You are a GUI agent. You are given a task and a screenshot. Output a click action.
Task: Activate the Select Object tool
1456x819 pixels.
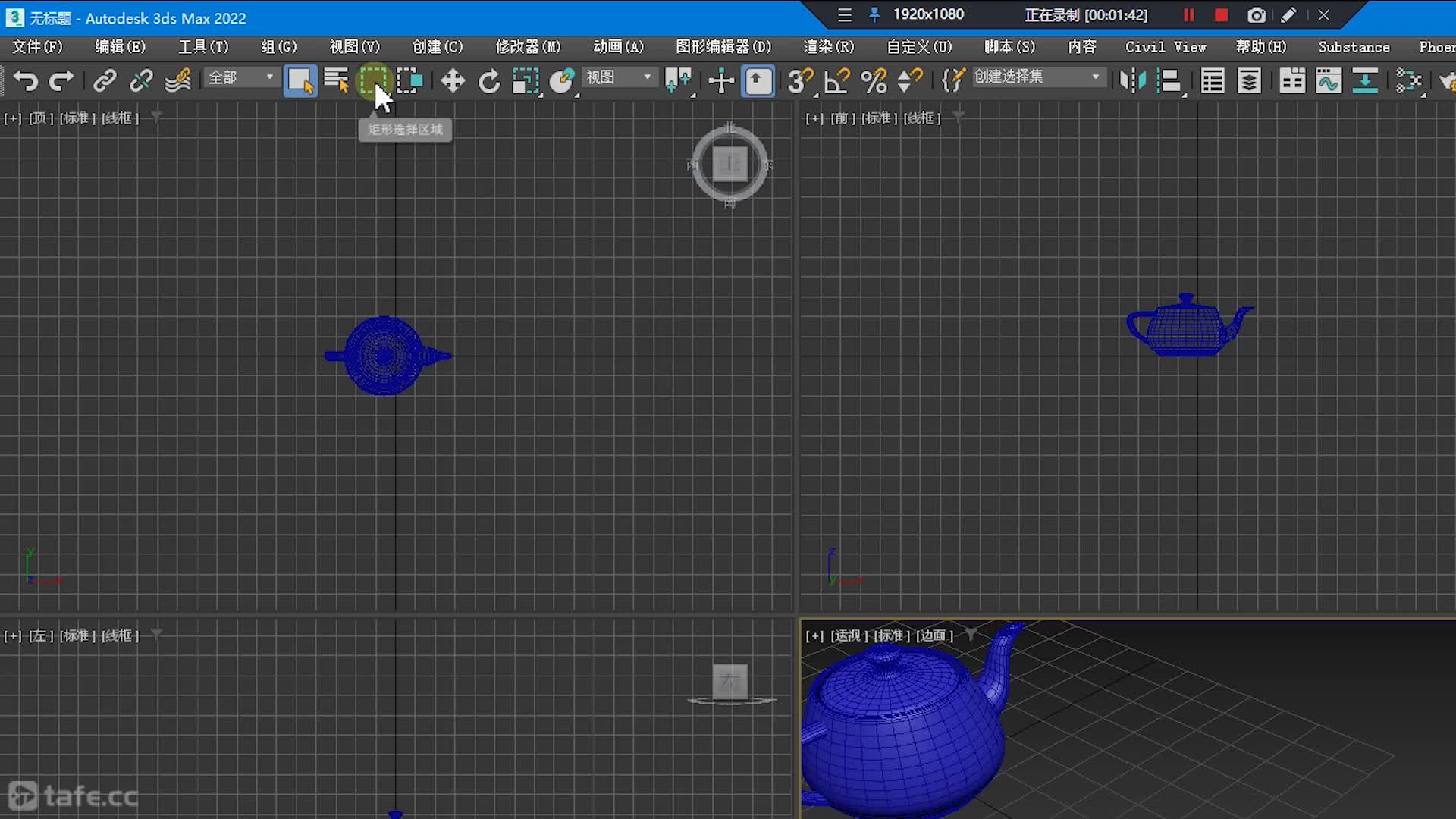point(300,80)
